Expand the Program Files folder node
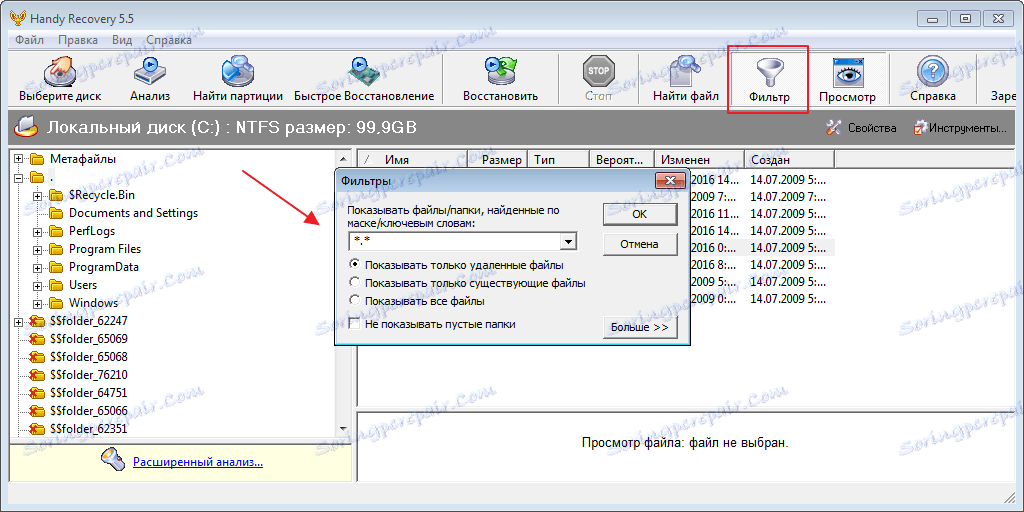 click(x=37, y=249)
